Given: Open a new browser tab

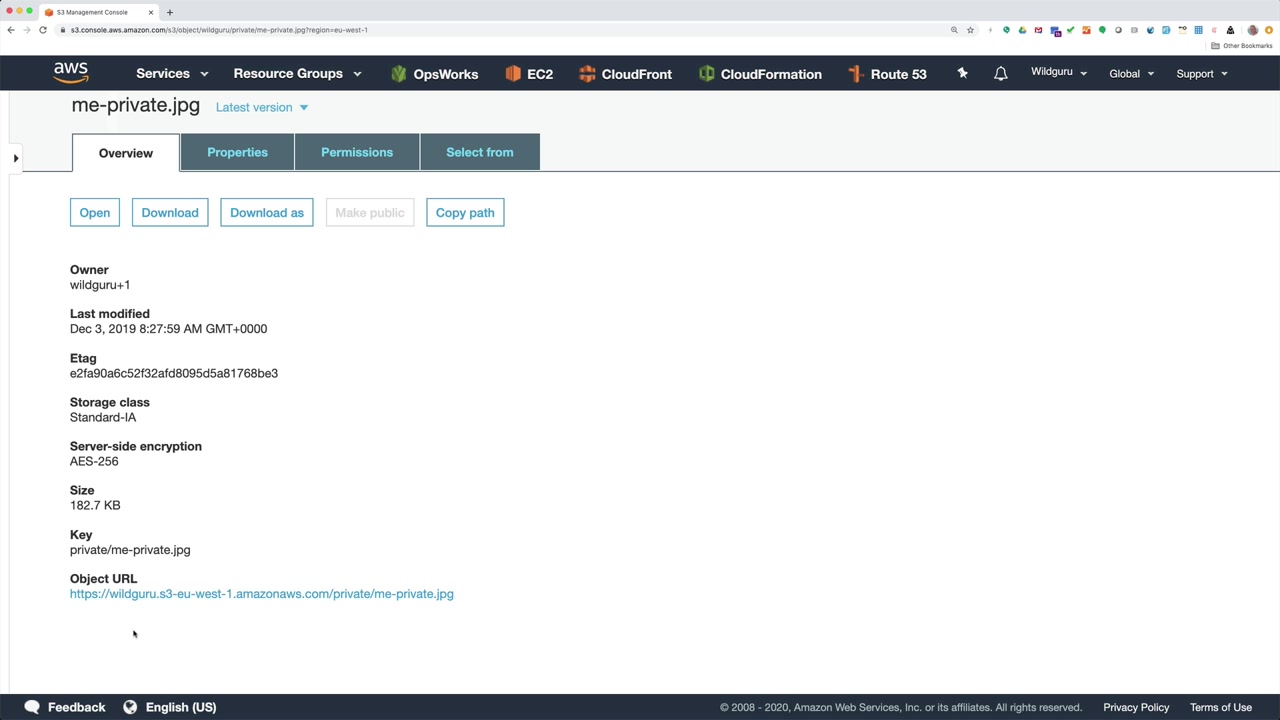Looking at the screenshot, I should click(x=170, y=12).
